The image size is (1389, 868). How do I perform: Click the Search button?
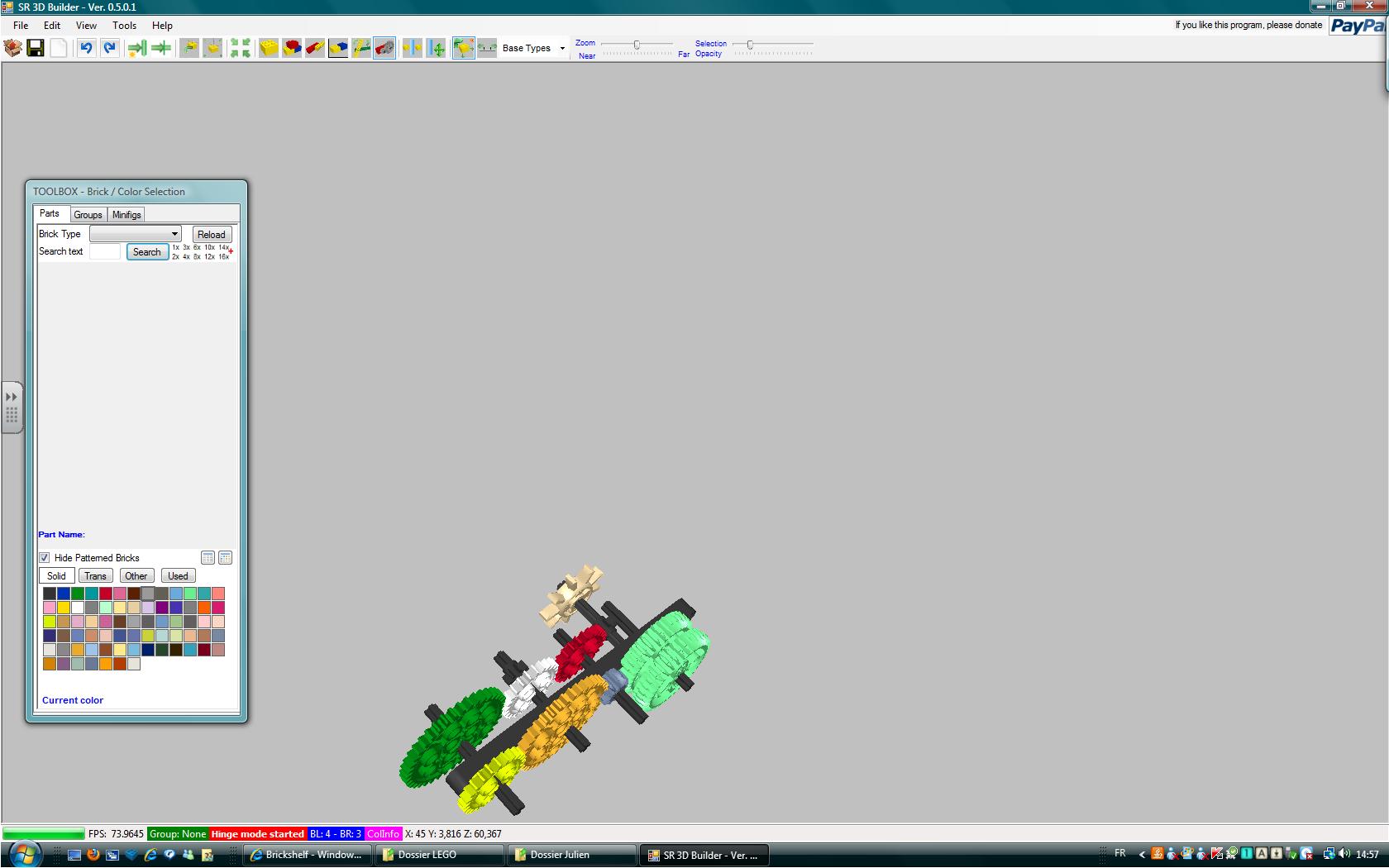click(147, 252)
